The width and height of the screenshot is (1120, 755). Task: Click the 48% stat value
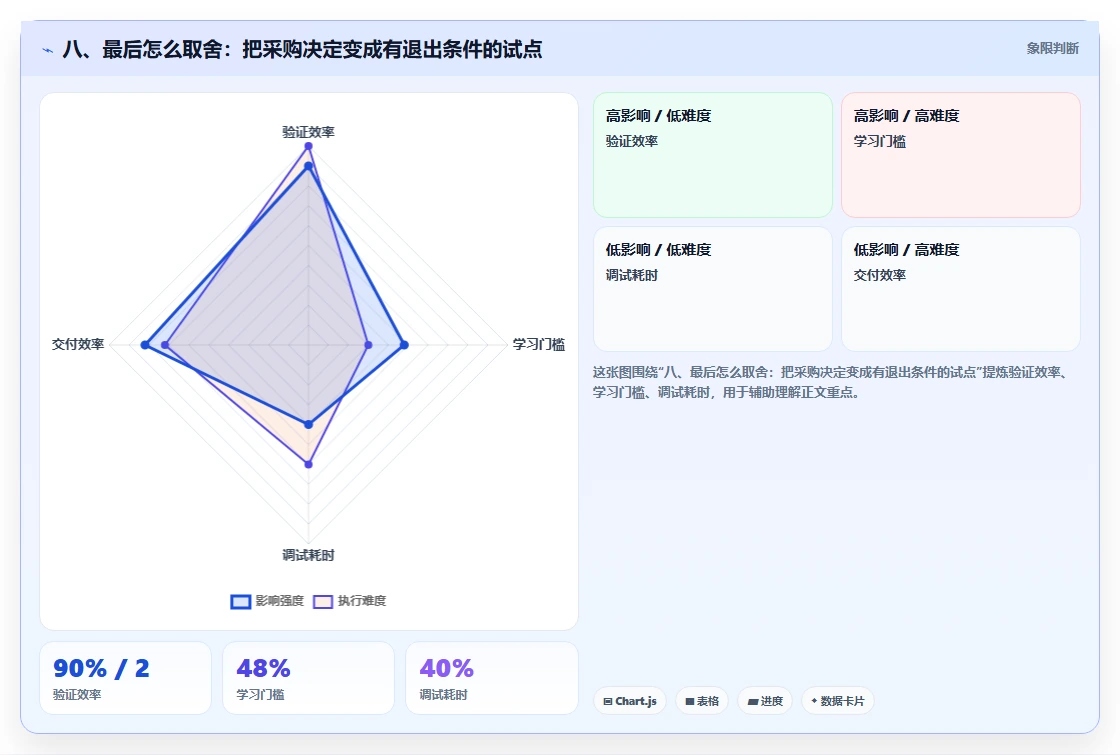264,669
